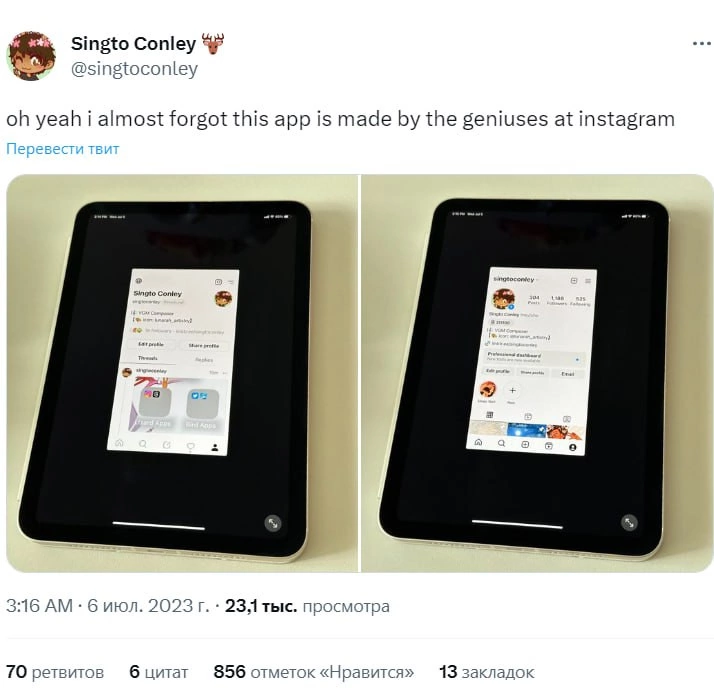Open the left tablet photo showing Threads
714x694 pixels.
point(182,373)
